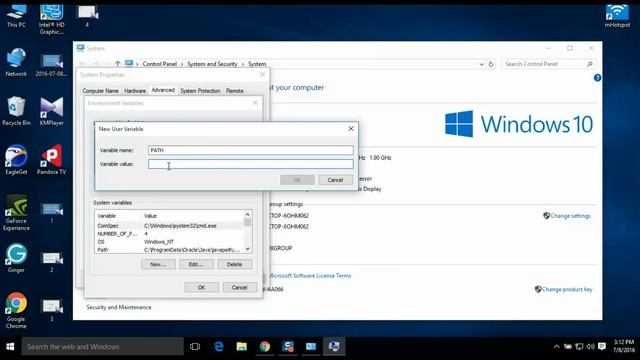Open Network desktop icon
Screen dimensions: 640x360
(x=16, y=62)
